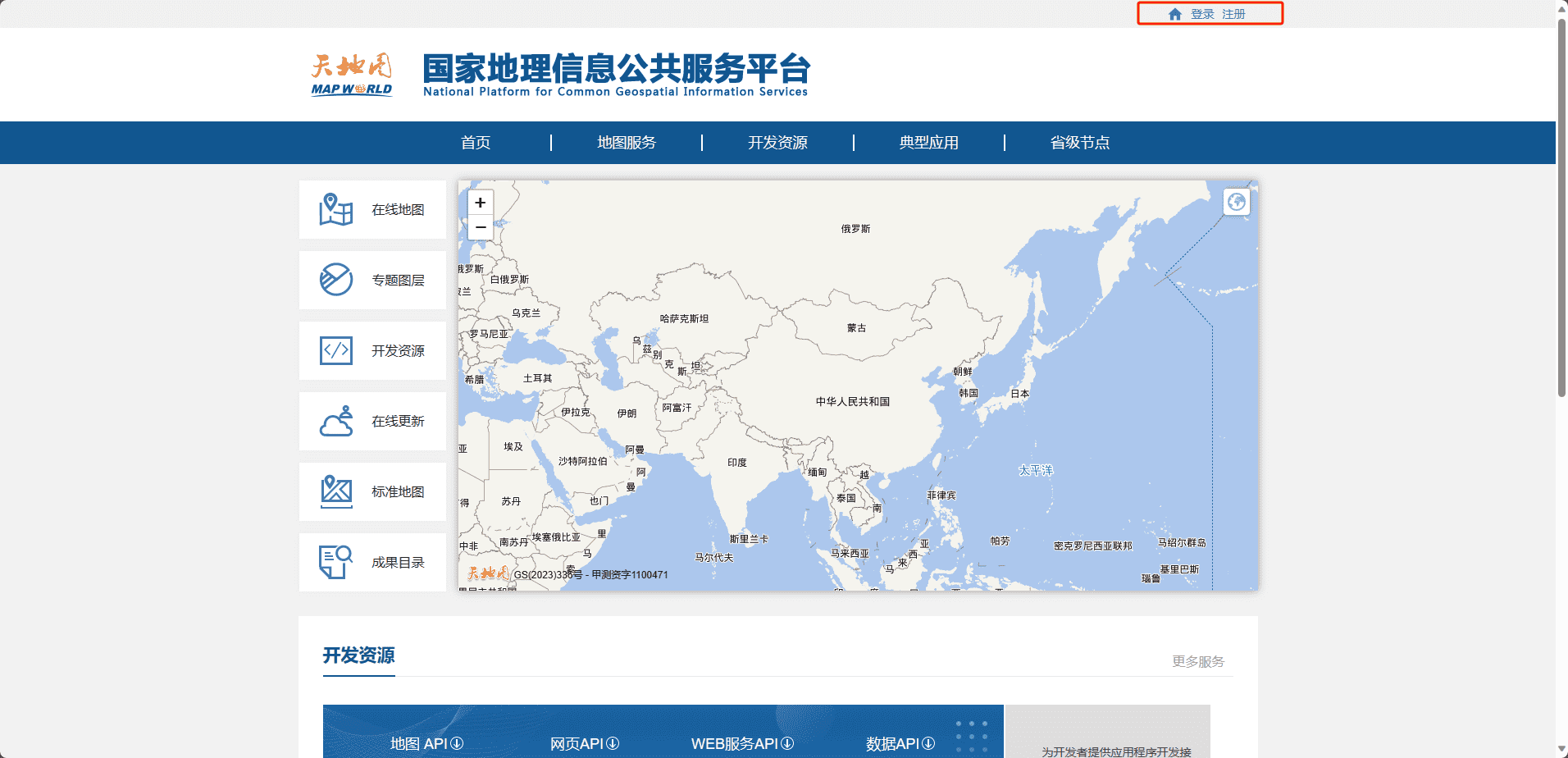Click the 菲律宾 label on the map
Viewport: 1568px width, 758px height.
tap(941, 495)
